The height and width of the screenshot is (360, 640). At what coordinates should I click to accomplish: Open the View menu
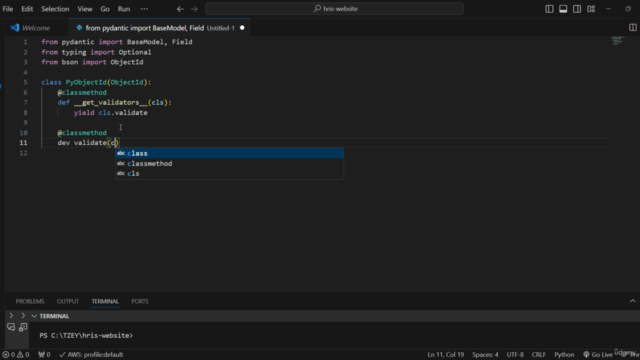[x=85, y=9]
